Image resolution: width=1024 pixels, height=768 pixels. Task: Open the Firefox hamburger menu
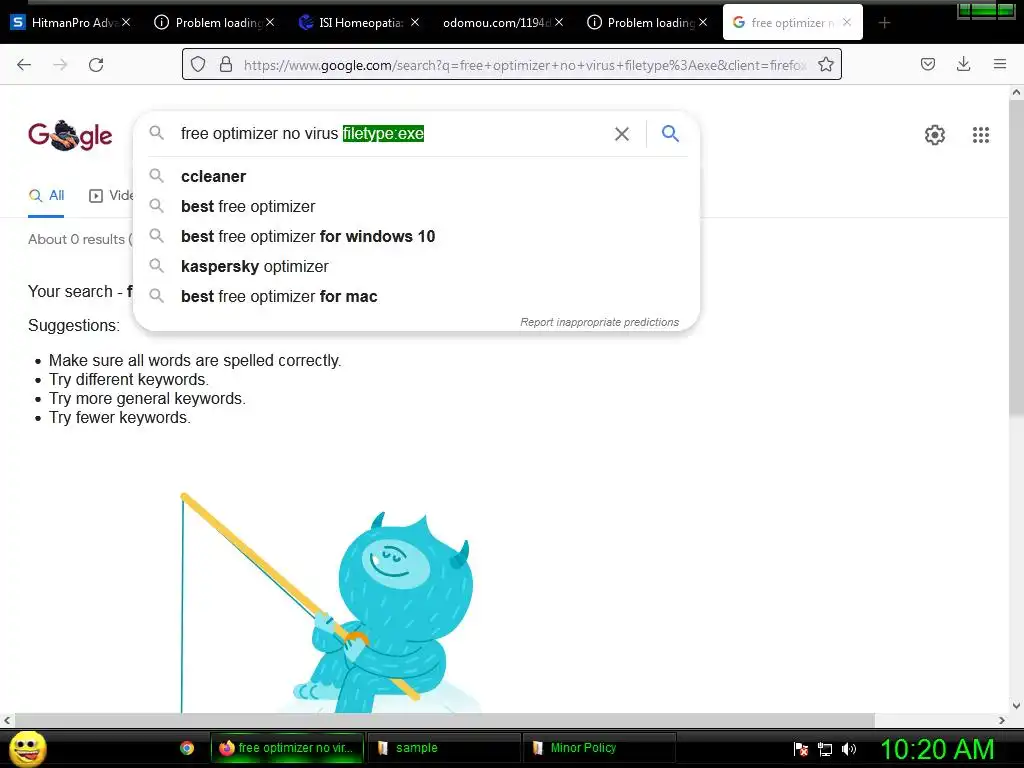point(999,64)
